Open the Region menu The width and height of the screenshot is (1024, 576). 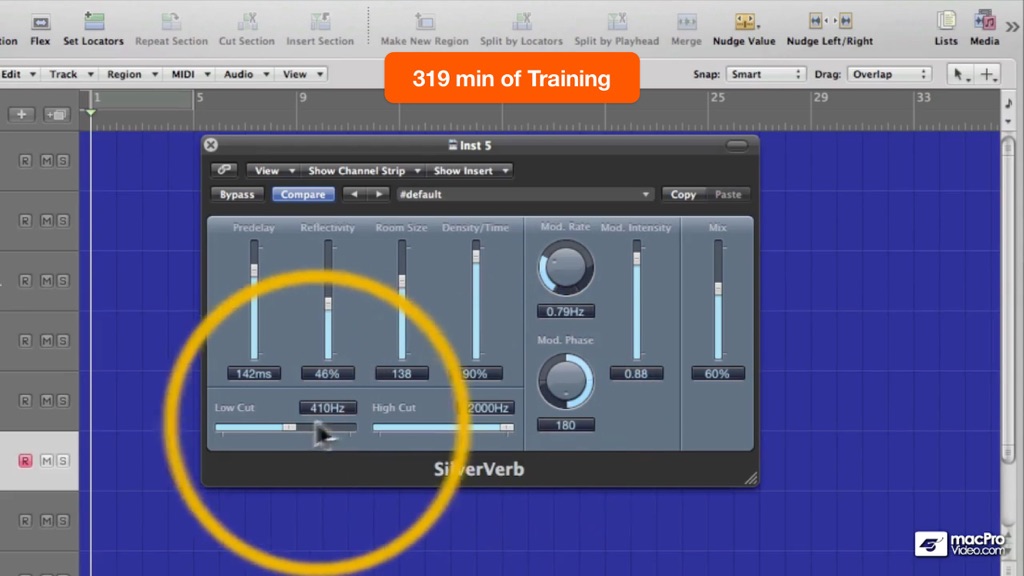(x=132, y=74)
